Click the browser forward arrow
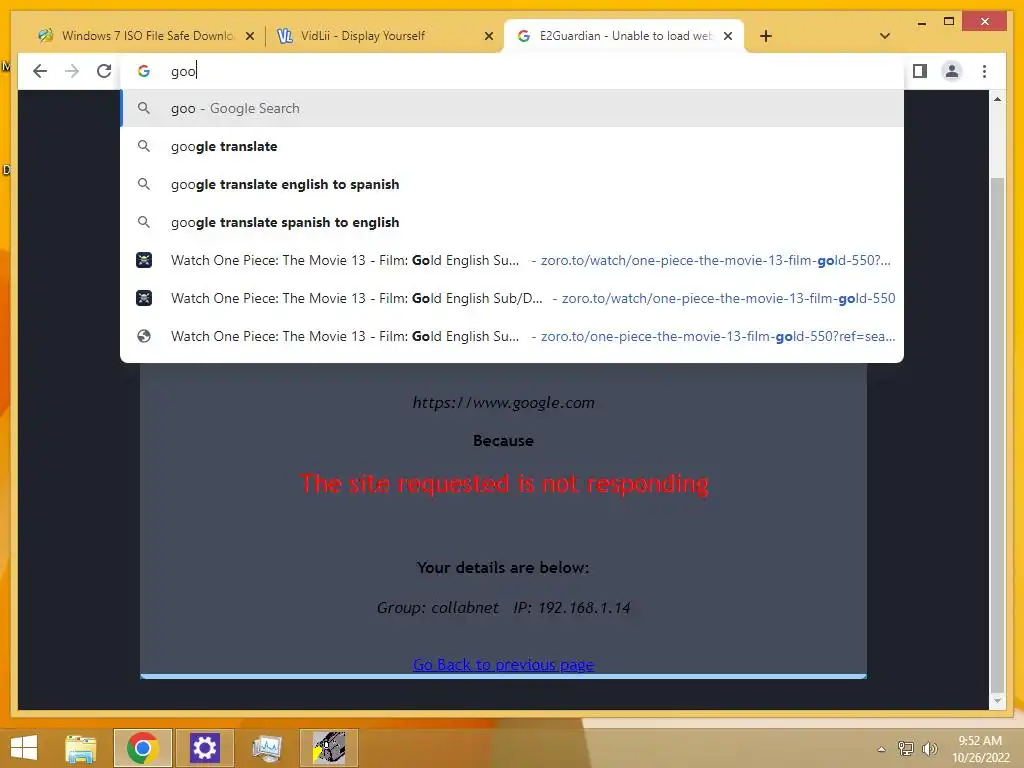This screenshot has height=768, width=1024. click(x=72, y=71)
